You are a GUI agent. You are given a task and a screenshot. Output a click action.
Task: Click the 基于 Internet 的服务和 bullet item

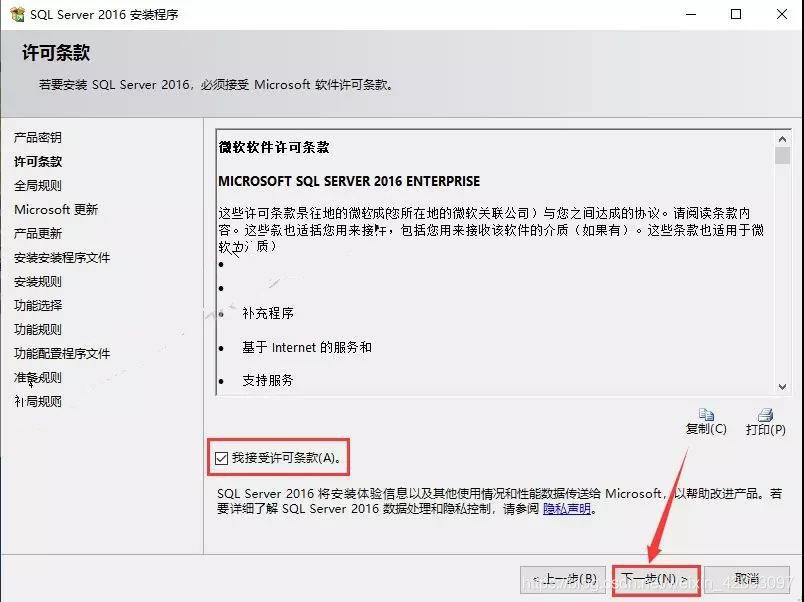tap(307, 347)
